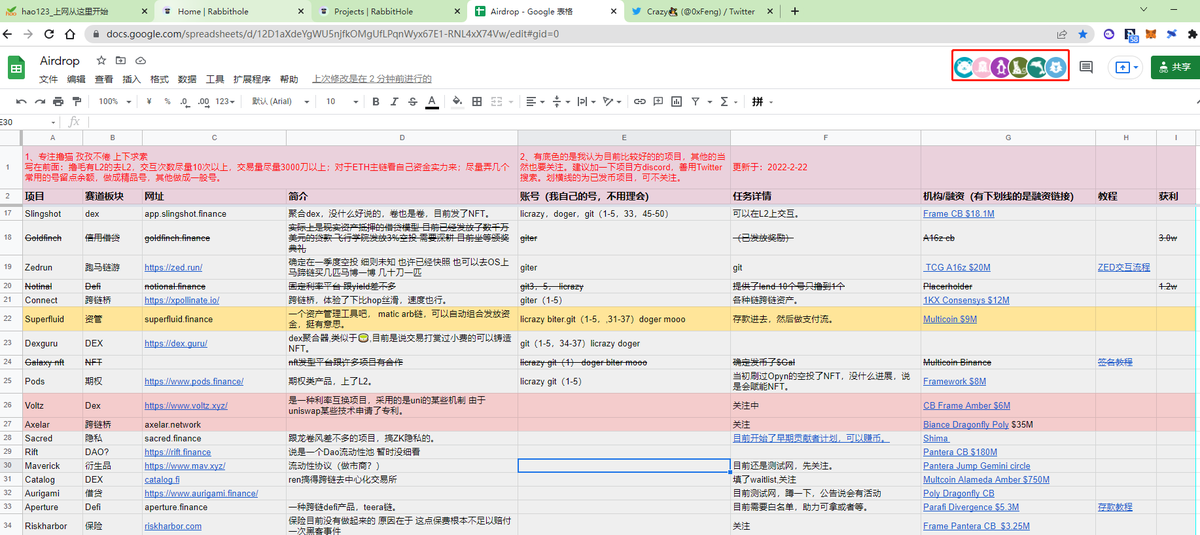
Task: Toggle bold formatting
Action: [x=376, y=101]
